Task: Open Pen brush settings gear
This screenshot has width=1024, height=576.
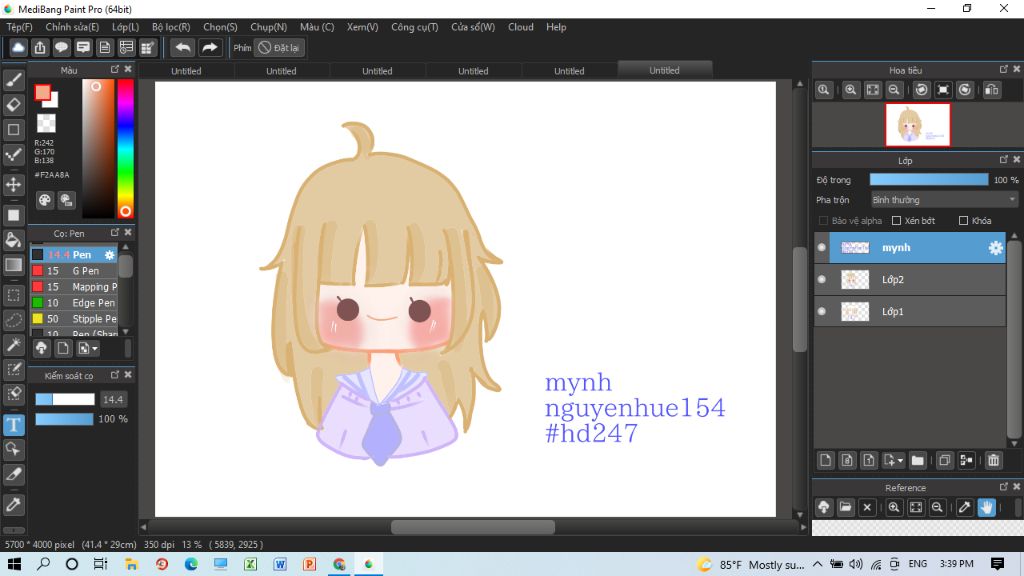Action: click(109, 255)
